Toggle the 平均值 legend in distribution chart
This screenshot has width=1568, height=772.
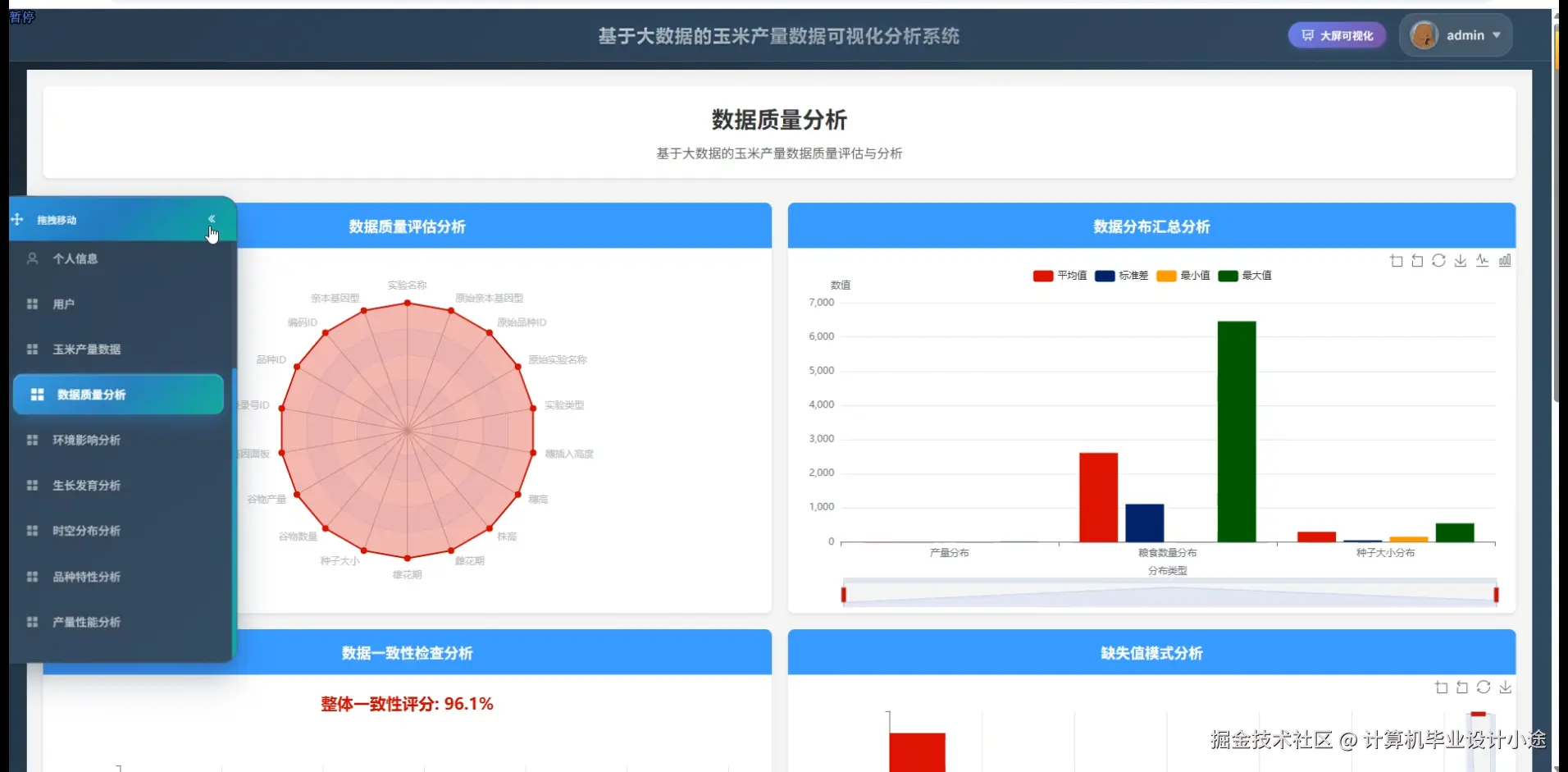pyautogui.click(x=1061, y=276)
